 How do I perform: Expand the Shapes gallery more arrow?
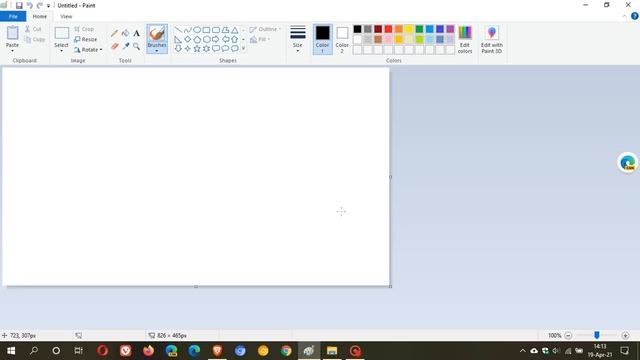tap(244, 49)
